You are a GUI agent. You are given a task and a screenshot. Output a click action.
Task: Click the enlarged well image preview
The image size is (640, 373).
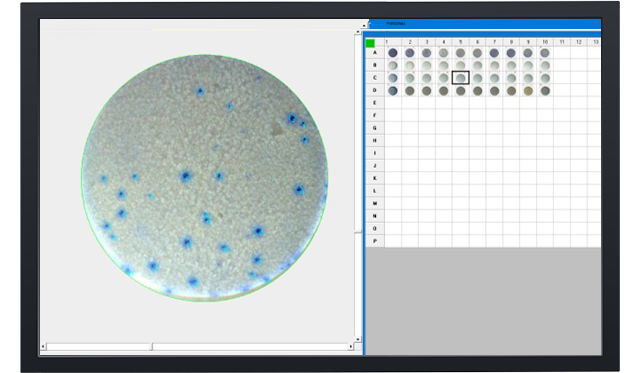click(204, 178)
